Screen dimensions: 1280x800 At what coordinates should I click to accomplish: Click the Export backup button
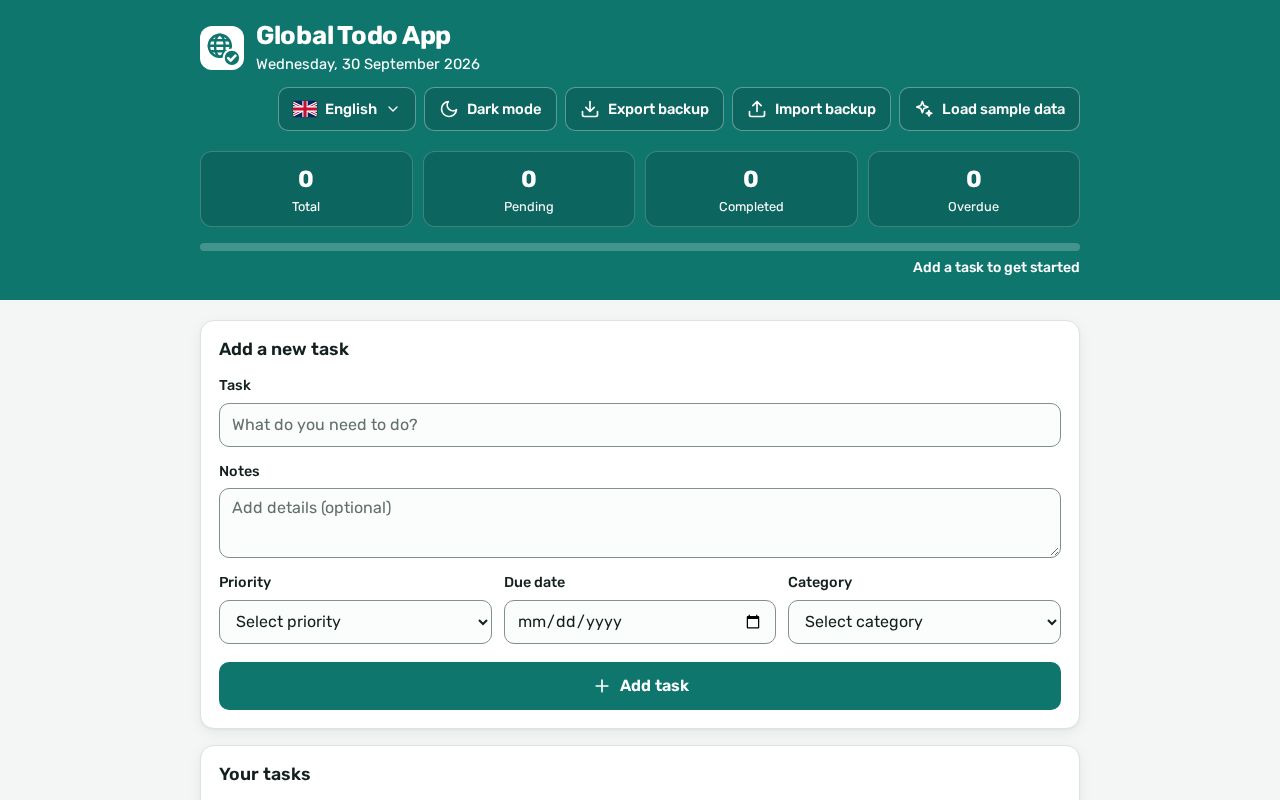[x=644, y=109]
